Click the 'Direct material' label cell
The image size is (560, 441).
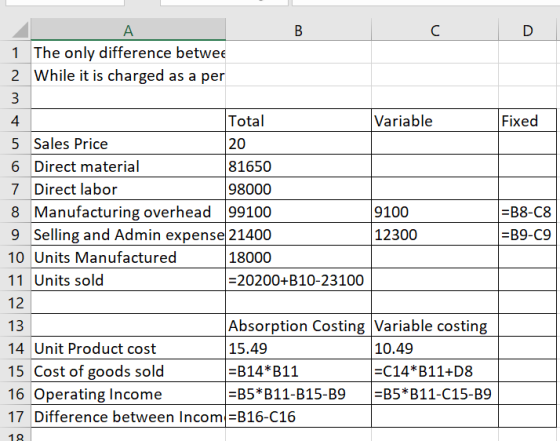coord(128,166)
